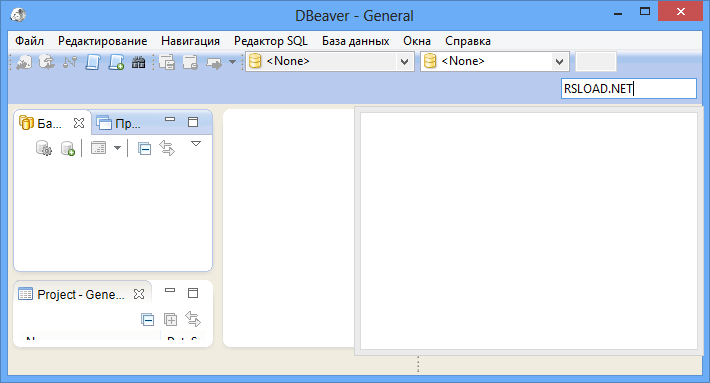Expand all in Project panel
Image resolution: width=710 pixels, height=383 pixels.
tap(170, 320)
